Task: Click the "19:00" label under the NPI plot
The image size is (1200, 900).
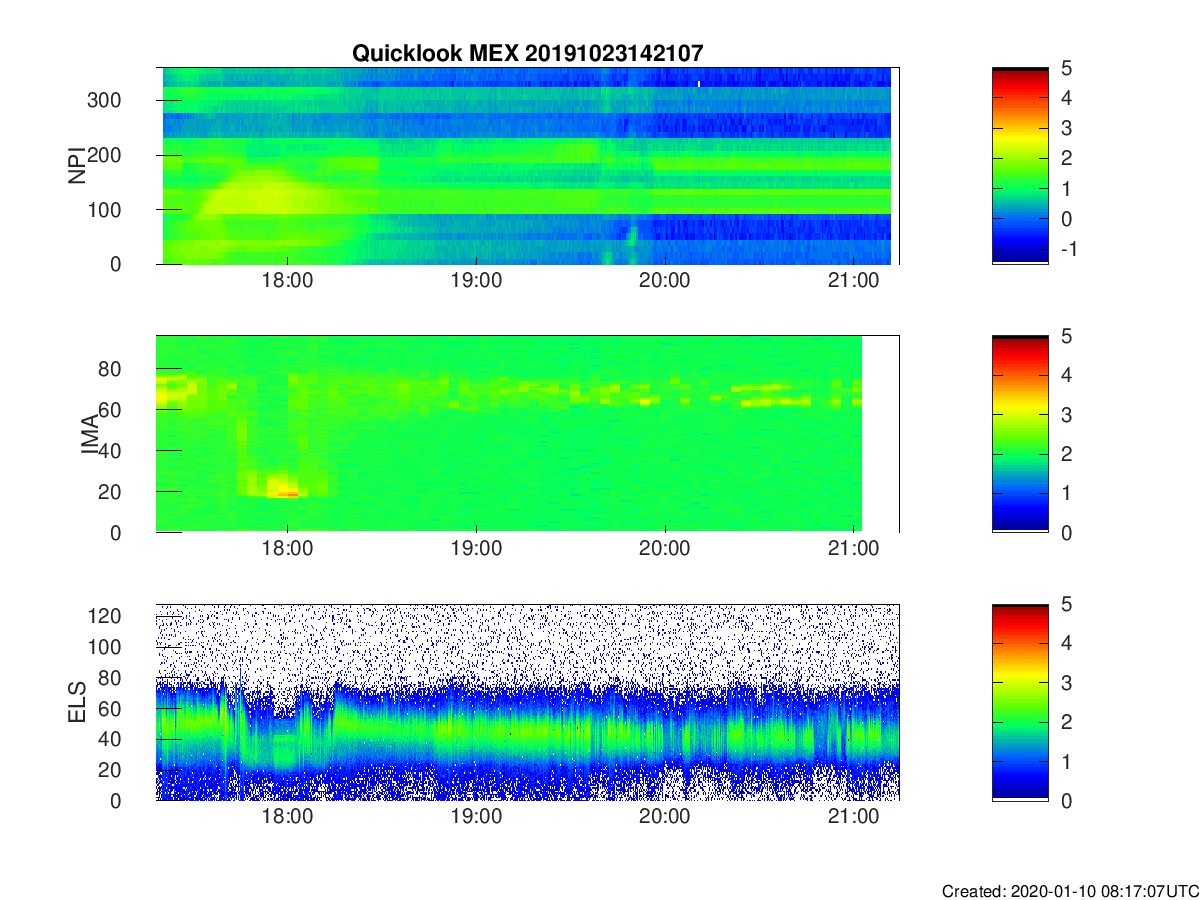Action: point(476,282)
